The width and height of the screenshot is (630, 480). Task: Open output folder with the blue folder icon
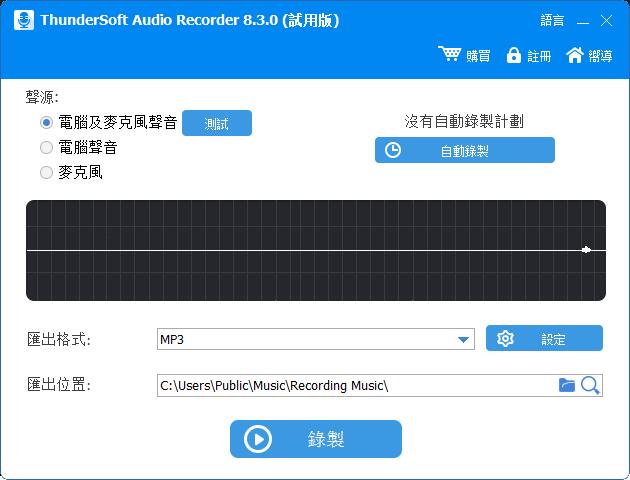567,385
